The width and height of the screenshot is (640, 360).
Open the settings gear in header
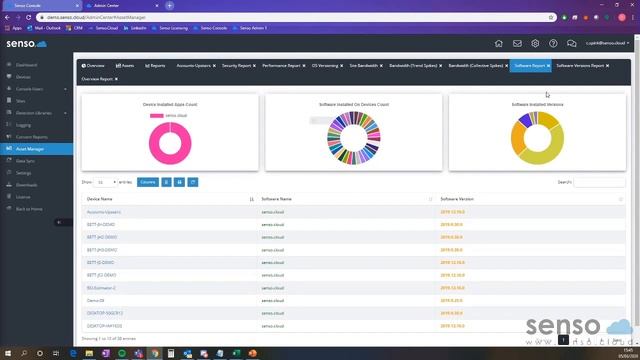coord(535,43)
